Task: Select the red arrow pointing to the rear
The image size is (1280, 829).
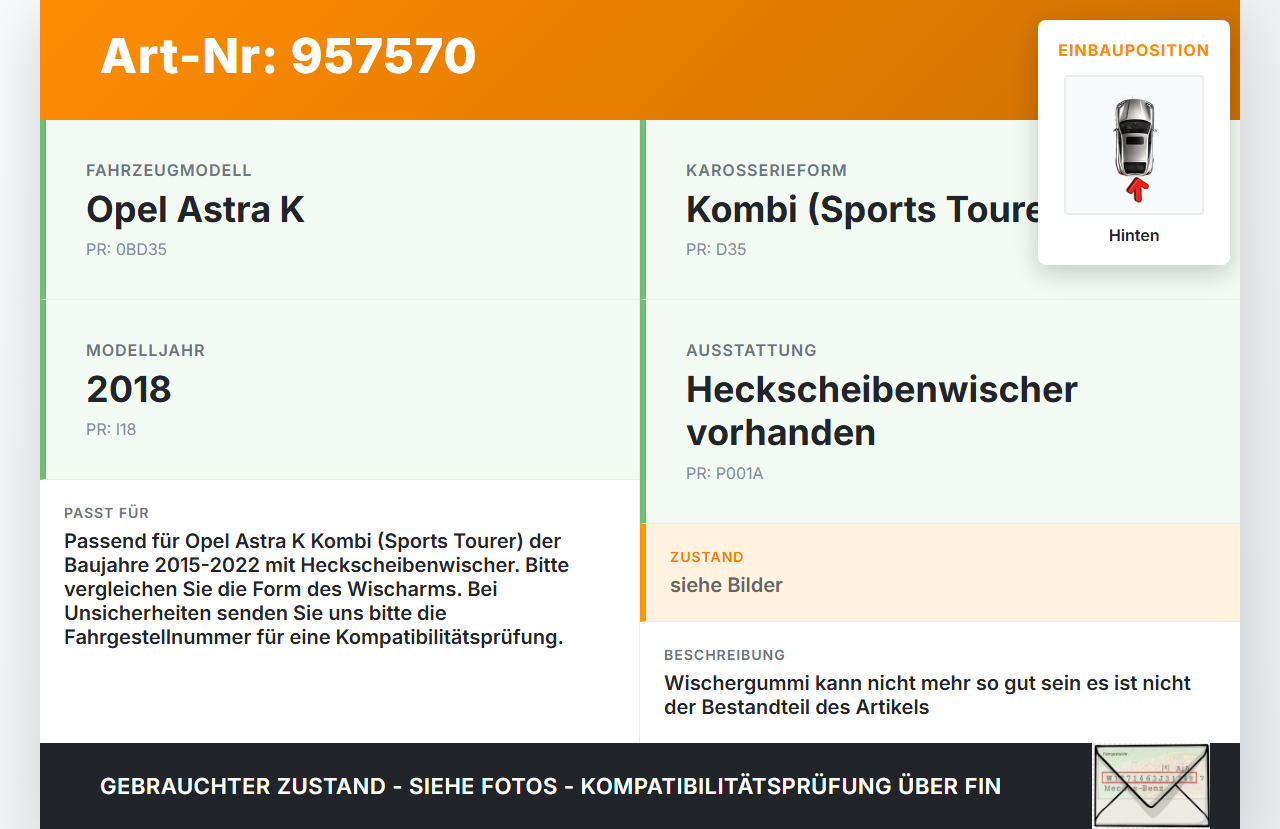Action: tap(1135, 189)
